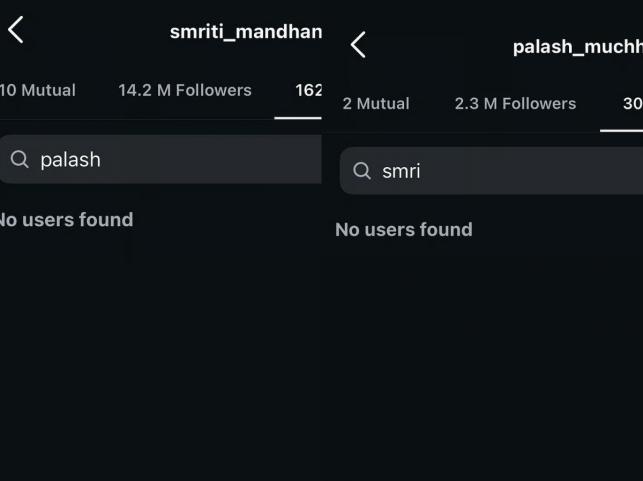
Task: Open the 10 Mutual tab
Action: click(37, 90)
